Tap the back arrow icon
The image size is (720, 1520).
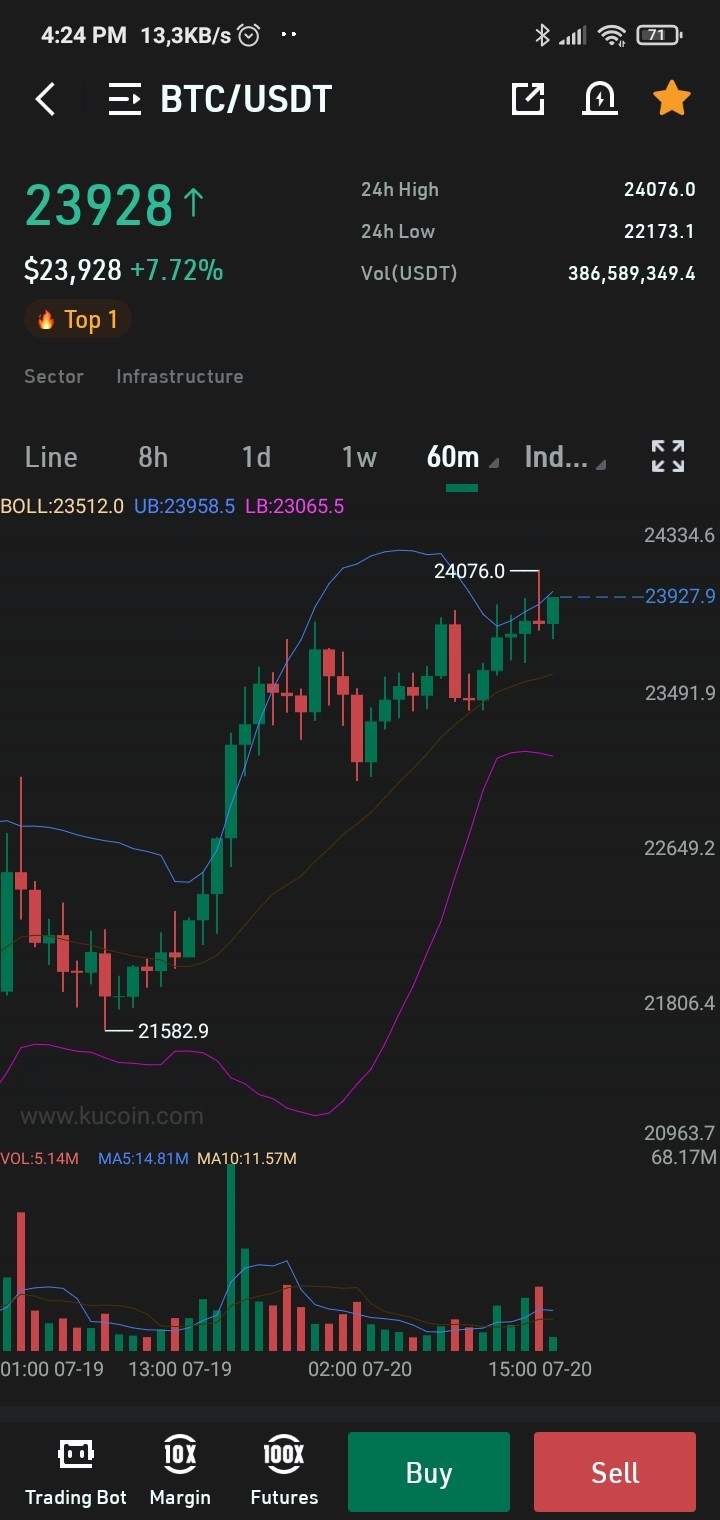point(45,99)
